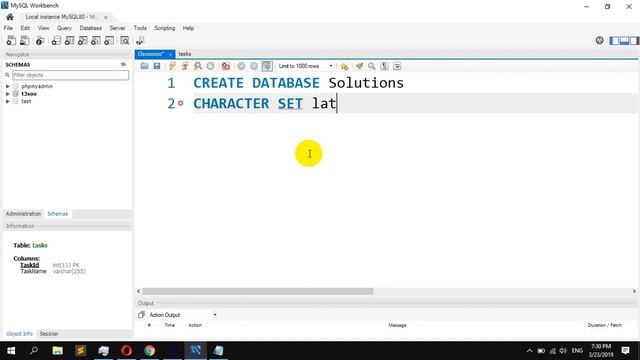Expand the phpmyadmin schema
The width and height of the screenshot is (640, 360).
point(7,86)
